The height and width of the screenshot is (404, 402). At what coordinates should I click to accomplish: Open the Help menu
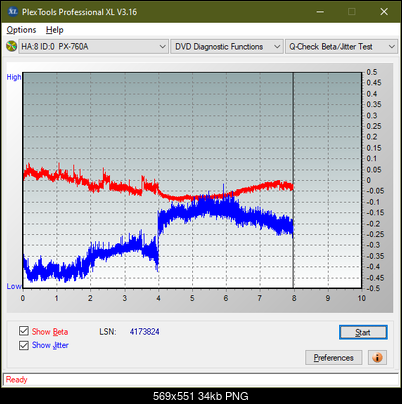click(55, 30)
